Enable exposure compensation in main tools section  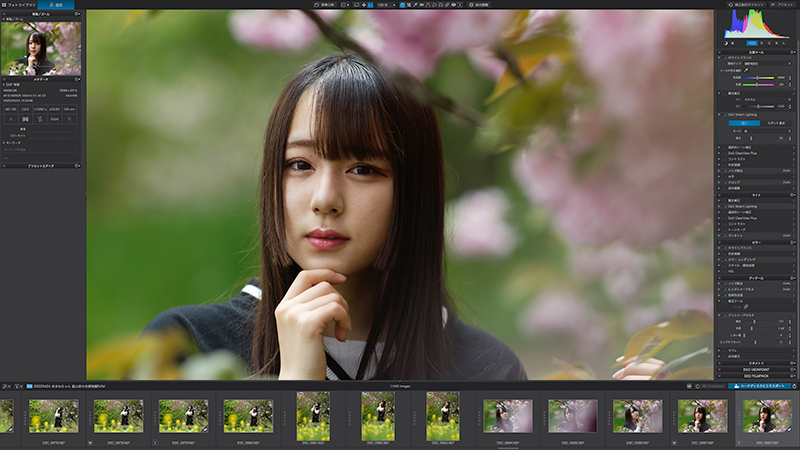click(725, 93)
